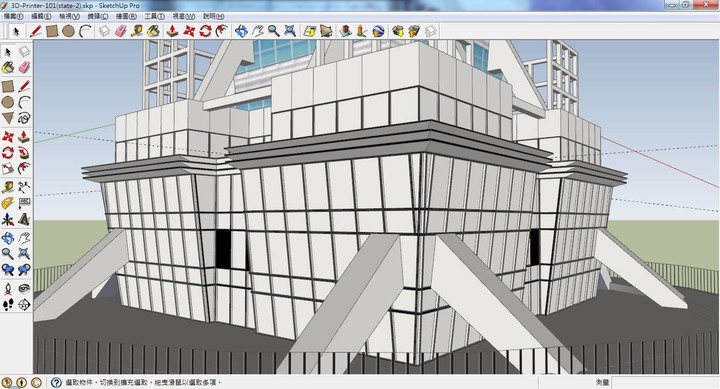
Task: Click Add New Building icon
Action: (x=345, y=31)
